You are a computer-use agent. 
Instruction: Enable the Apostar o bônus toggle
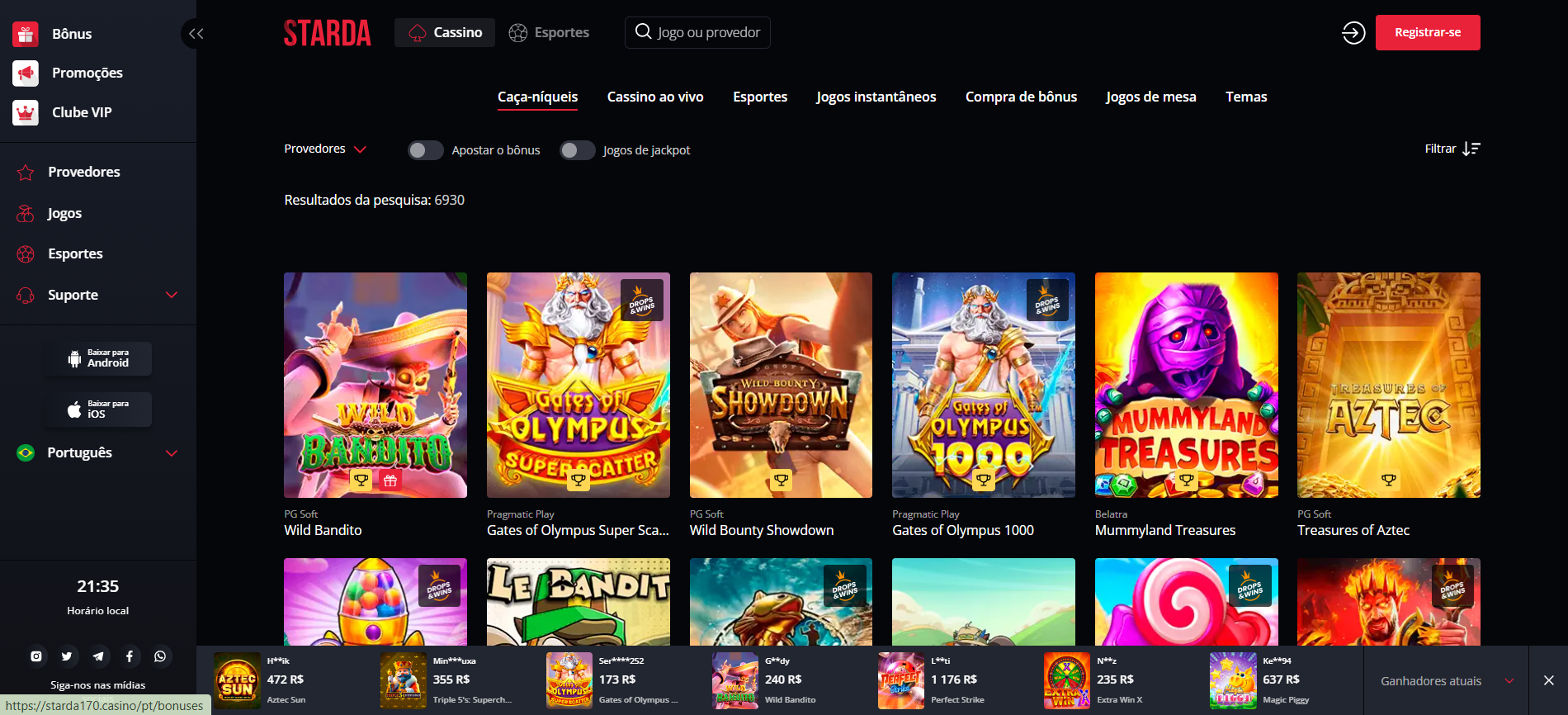point(426,150)
